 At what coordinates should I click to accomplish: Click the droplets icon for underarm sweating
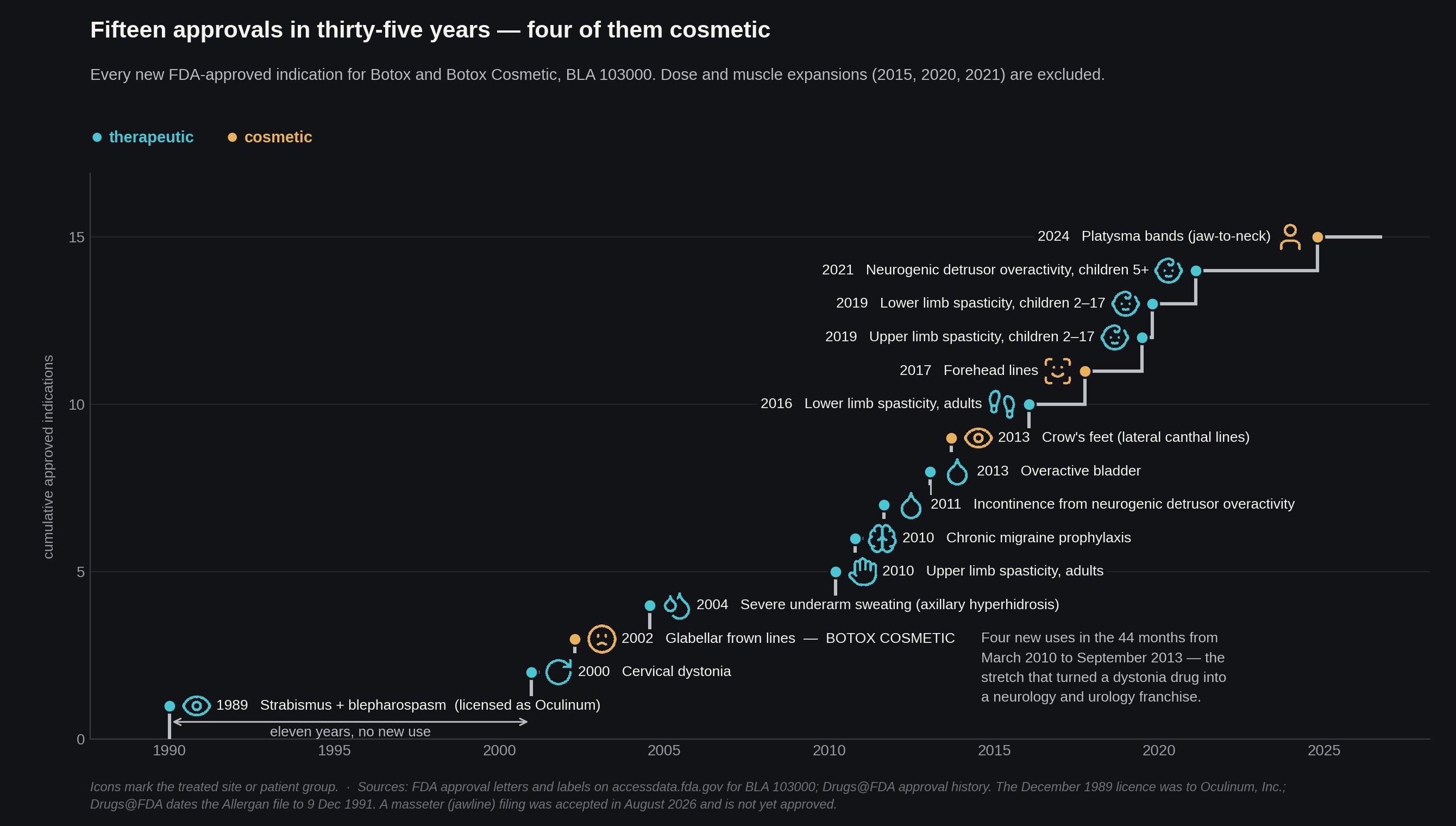pyautogui.click(x=677, y=605)
